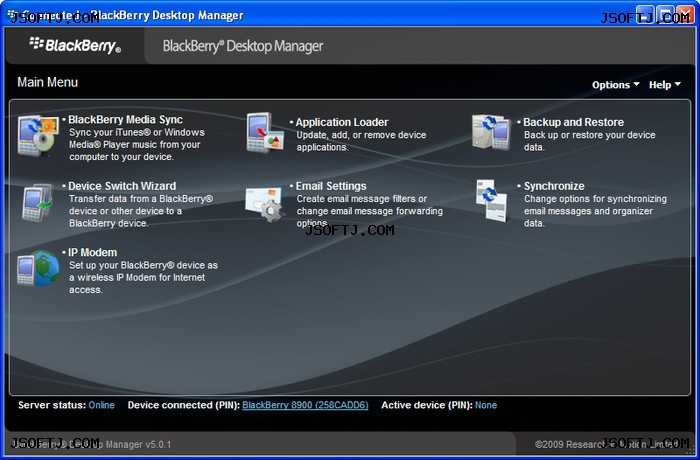This screenshot has width=700, height=460.
Task: Open the BlackBerry Media Sync icon
Action: [38, 136]
